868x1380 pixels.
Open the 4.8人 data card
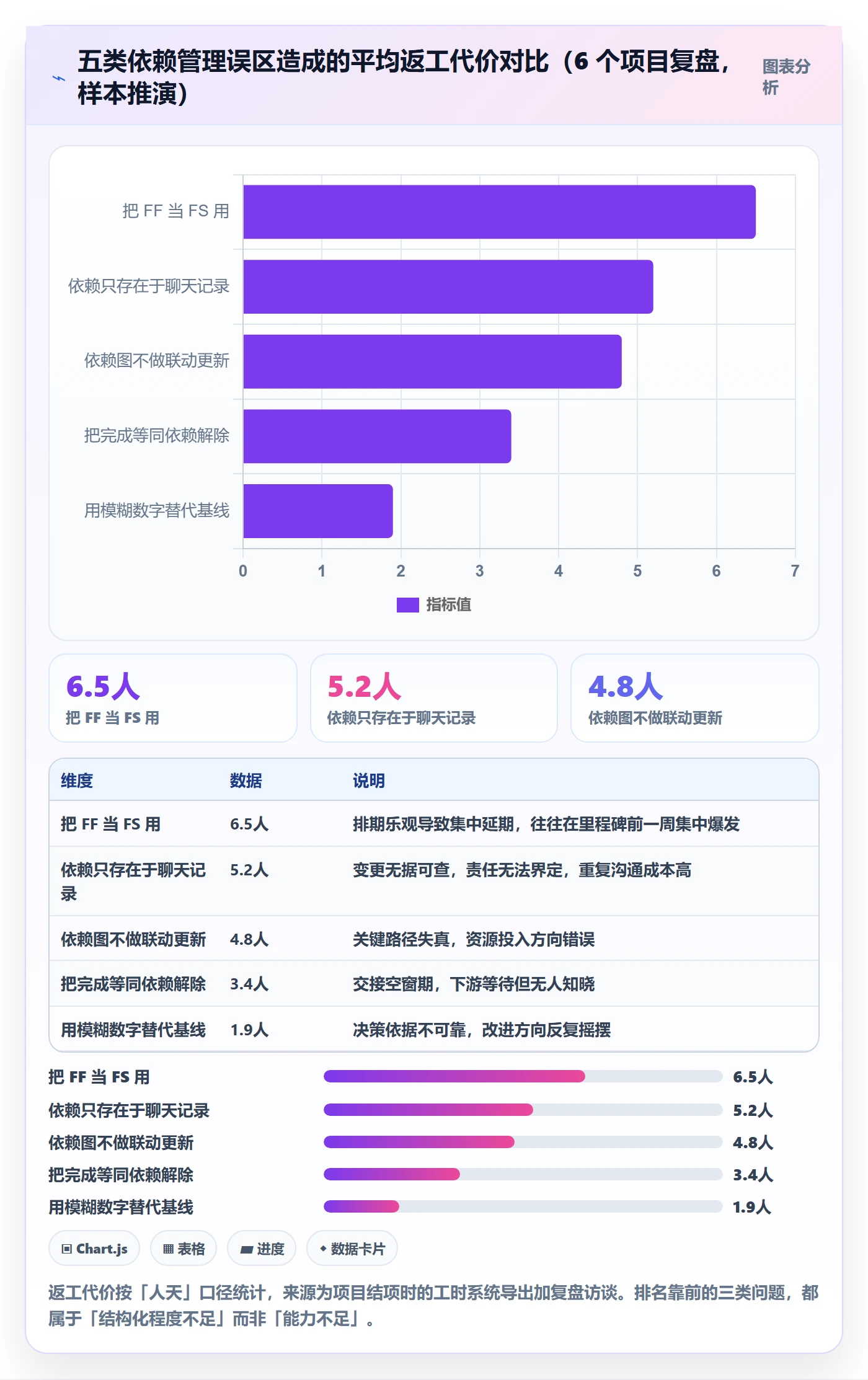(x=694, y=698)
